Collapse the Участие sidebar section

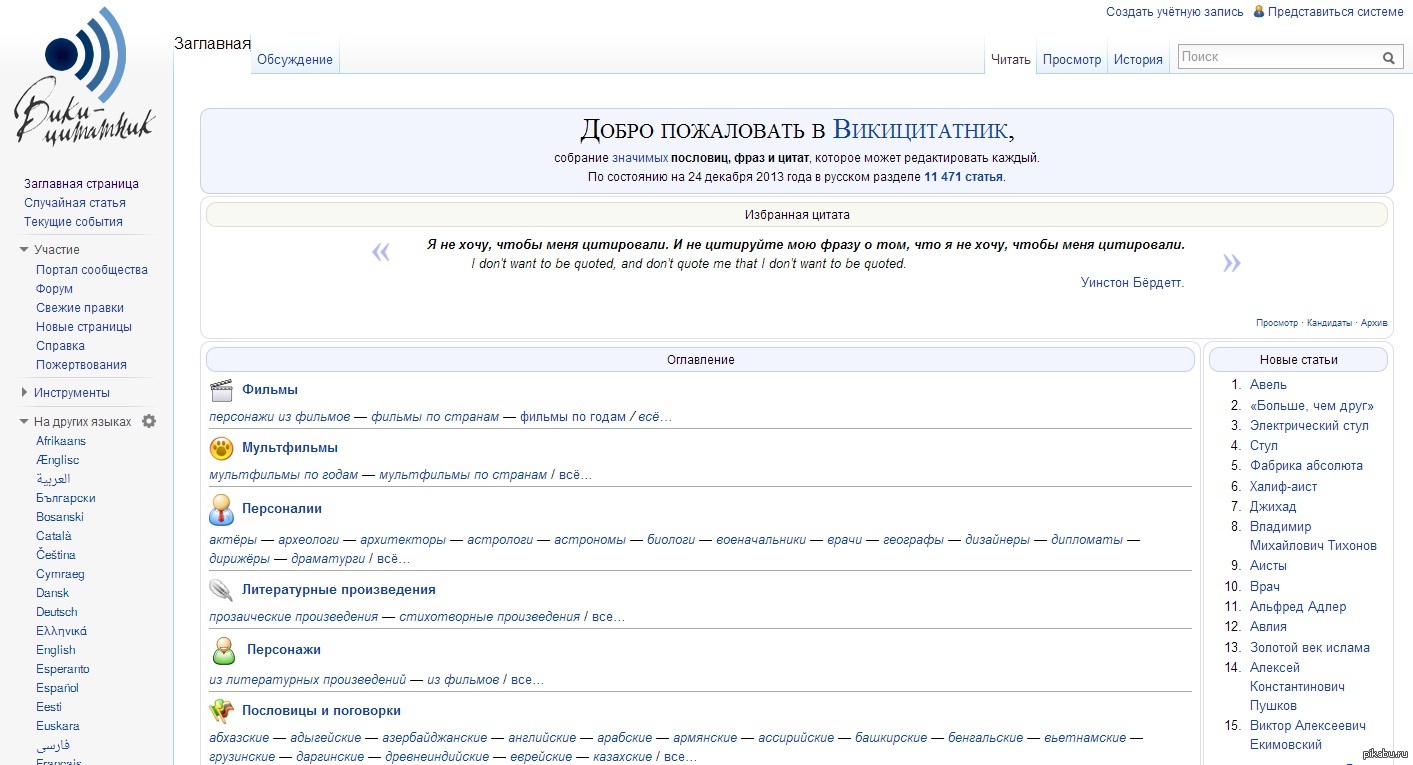coord(25,250)
